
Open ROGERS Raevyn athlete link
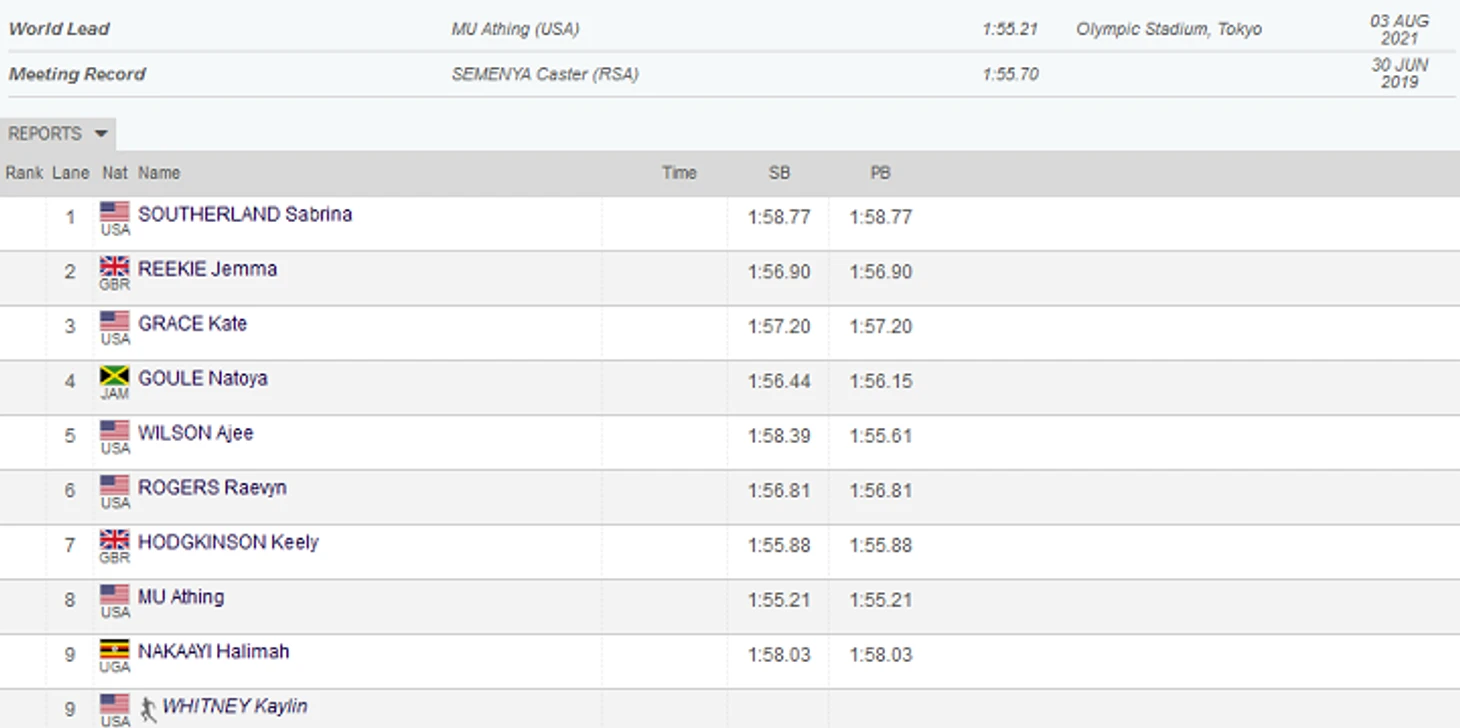point(212,487)
